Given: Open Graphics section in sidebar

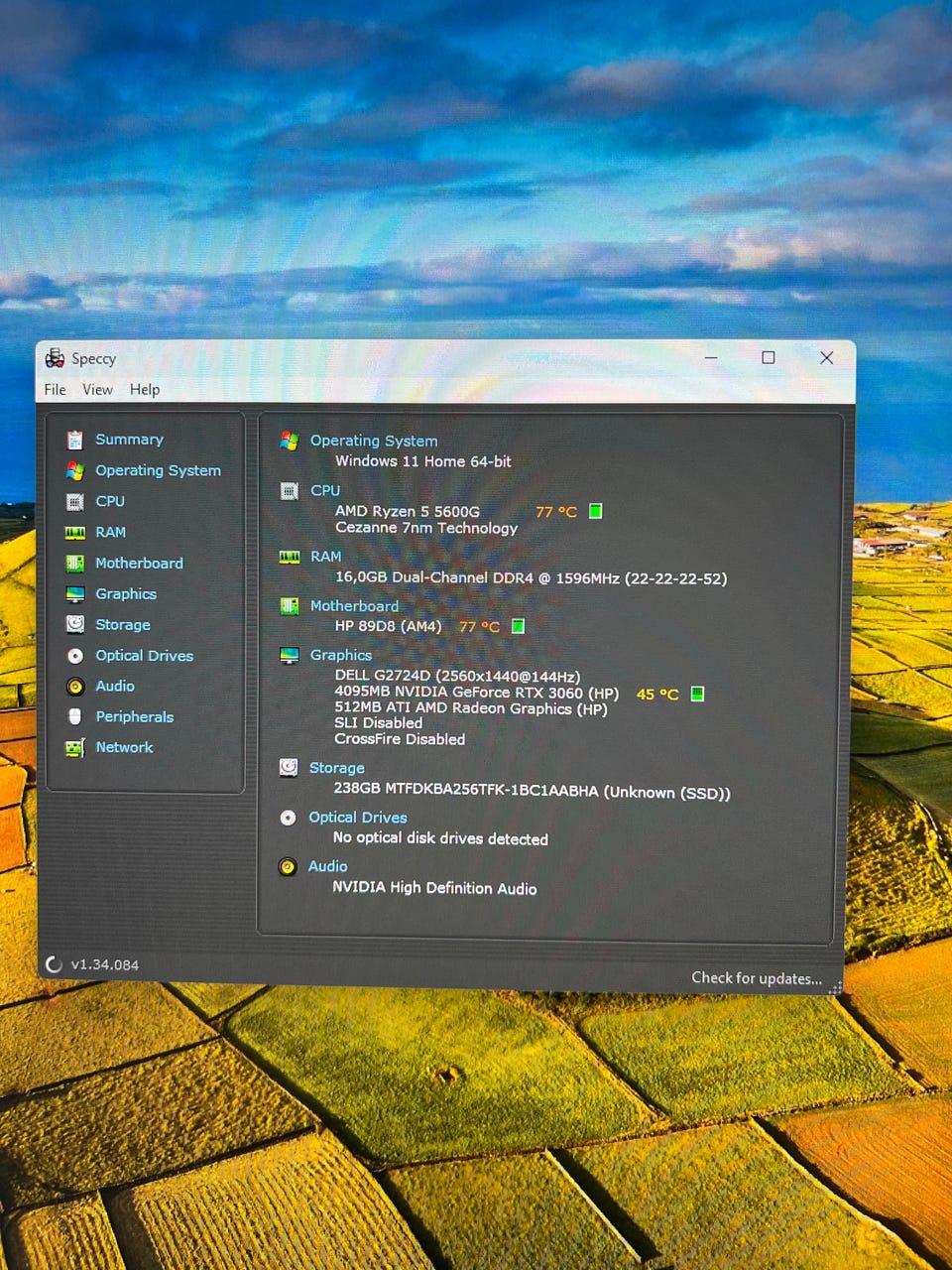Looking at the screenshot, I should coord(126,593).
